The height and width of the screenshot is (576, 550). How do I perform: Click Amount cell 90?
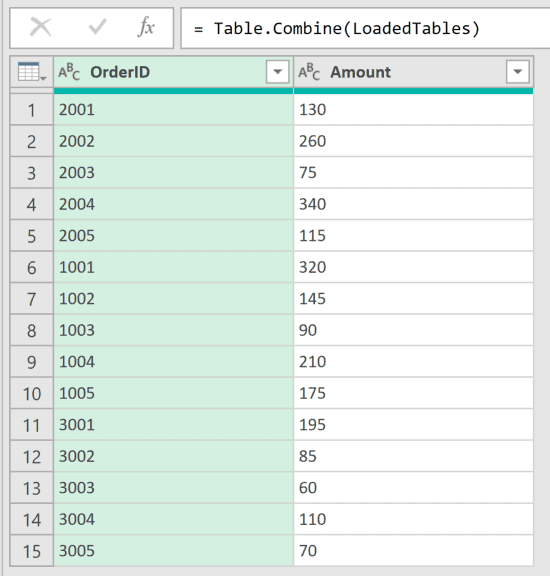(413, 331)
